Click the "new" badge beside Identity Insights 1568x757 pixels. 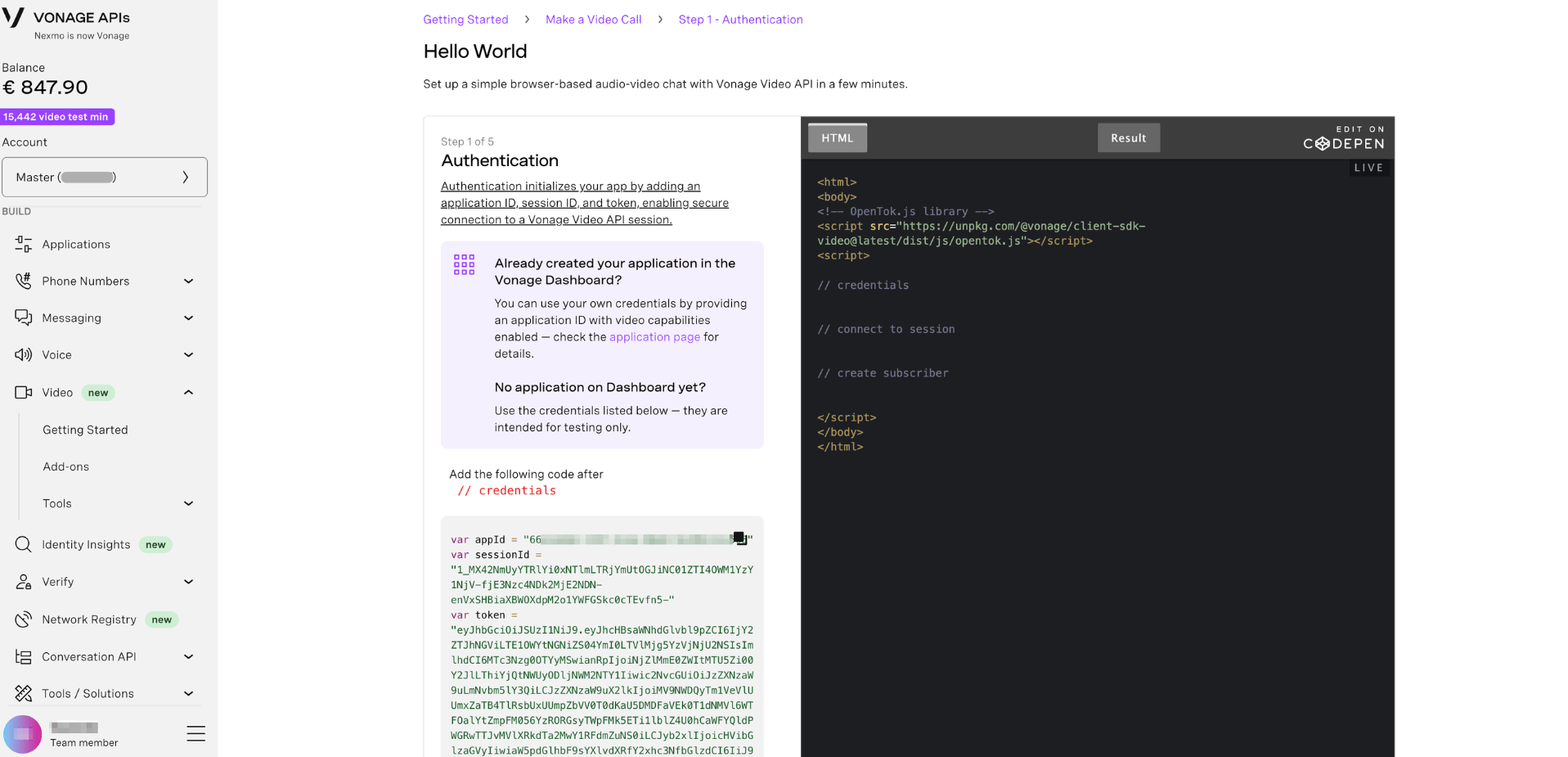pyautogui.click(x=155, y=544)
